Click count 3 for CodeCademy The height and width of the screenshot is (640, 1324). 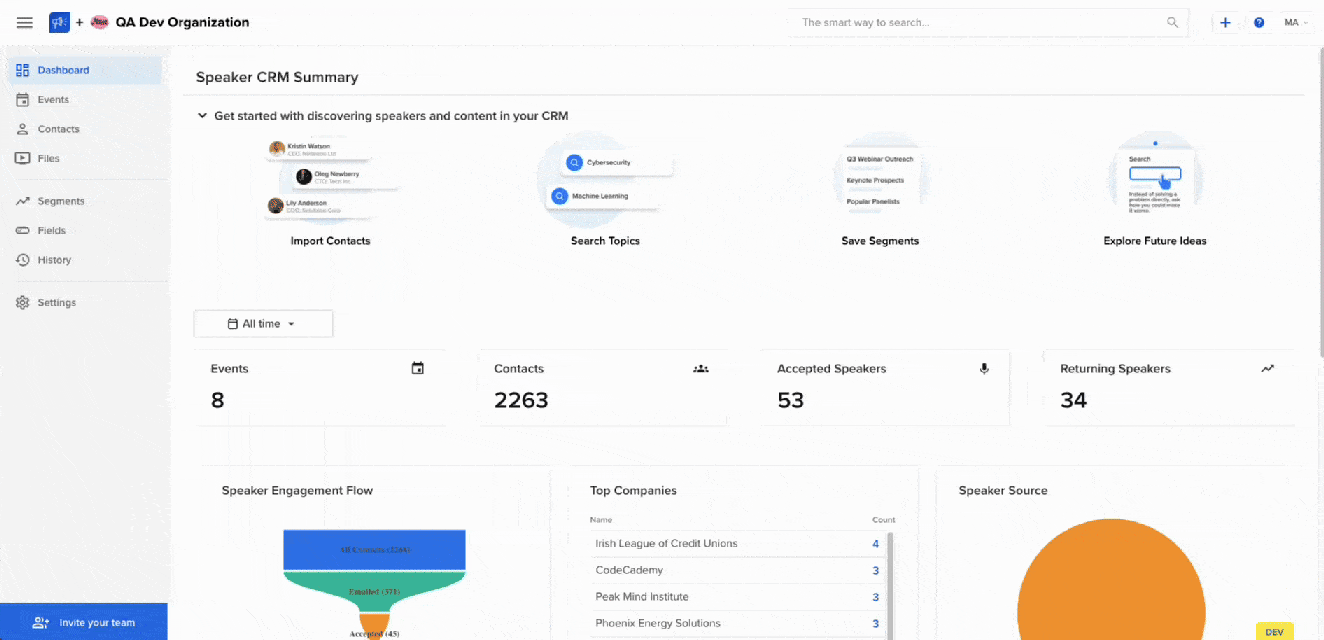click(x=875, y=570)
